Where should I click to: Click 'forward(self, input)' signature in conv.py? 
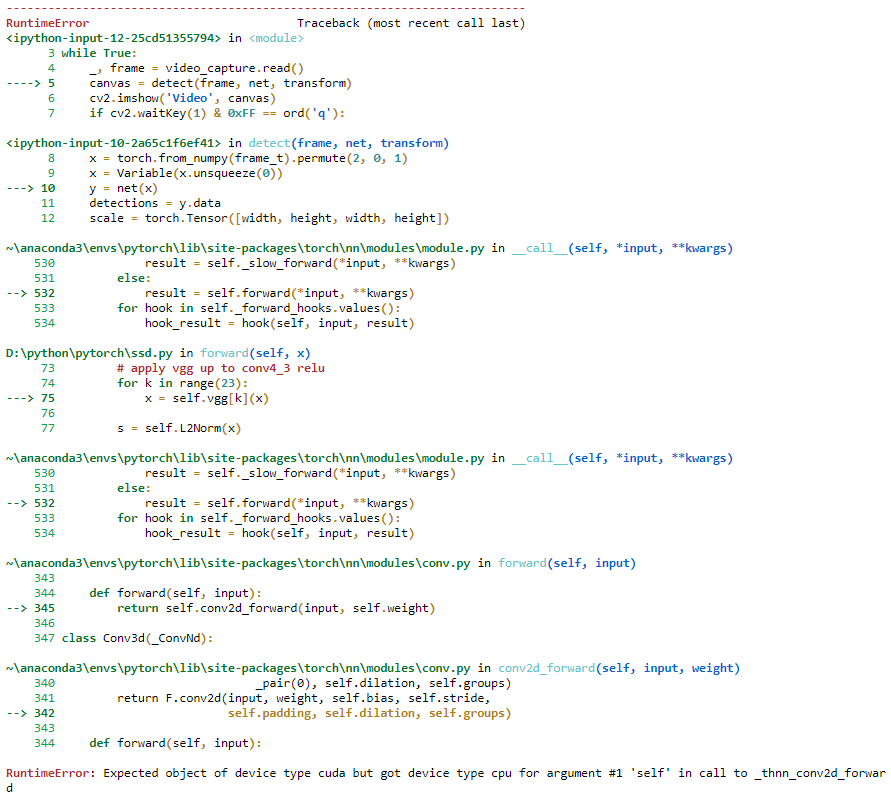[x=567, y=563]
